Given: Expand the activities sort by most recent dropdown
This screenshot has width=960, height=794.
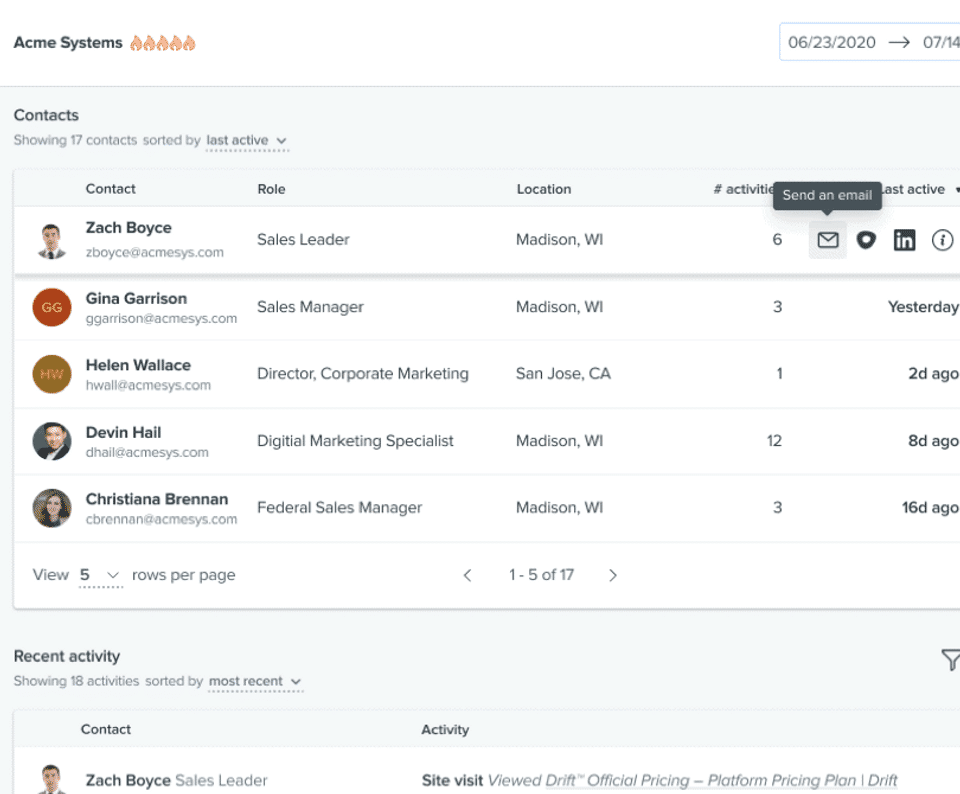Looking at the screenshot, I should pos(255,681).
